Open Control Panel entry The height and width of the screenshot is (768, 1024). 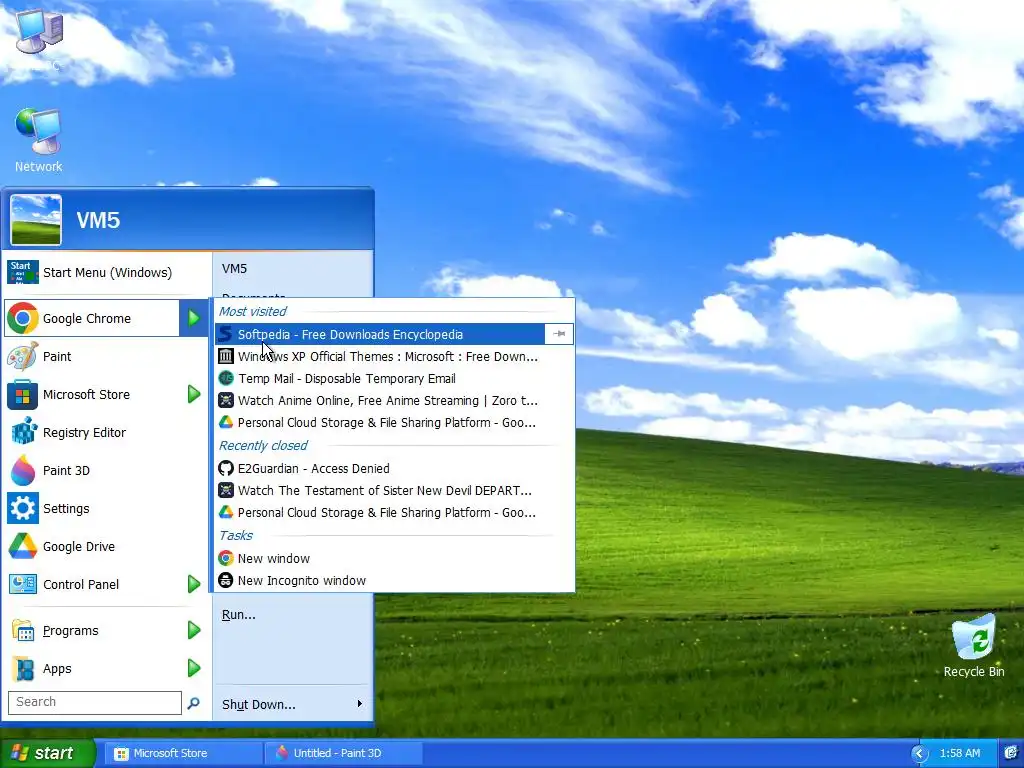[x=91, y=584]
